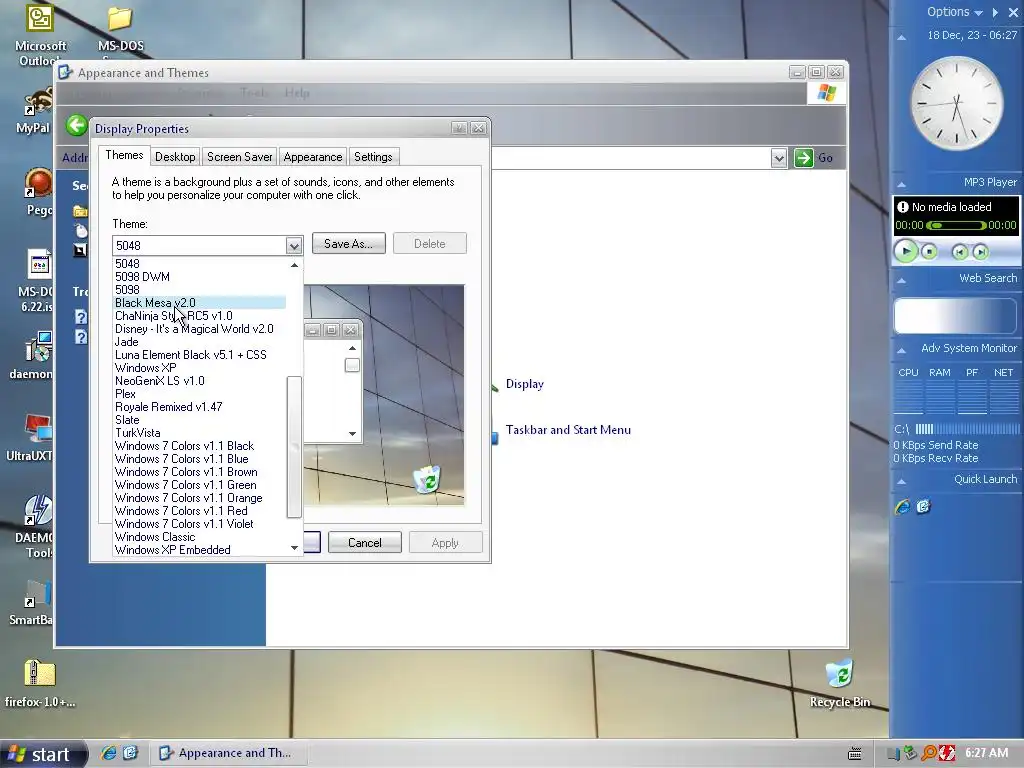Screen dimensions: 1024x768
Task: Open the Settings tab
Action: coord(373,157)
